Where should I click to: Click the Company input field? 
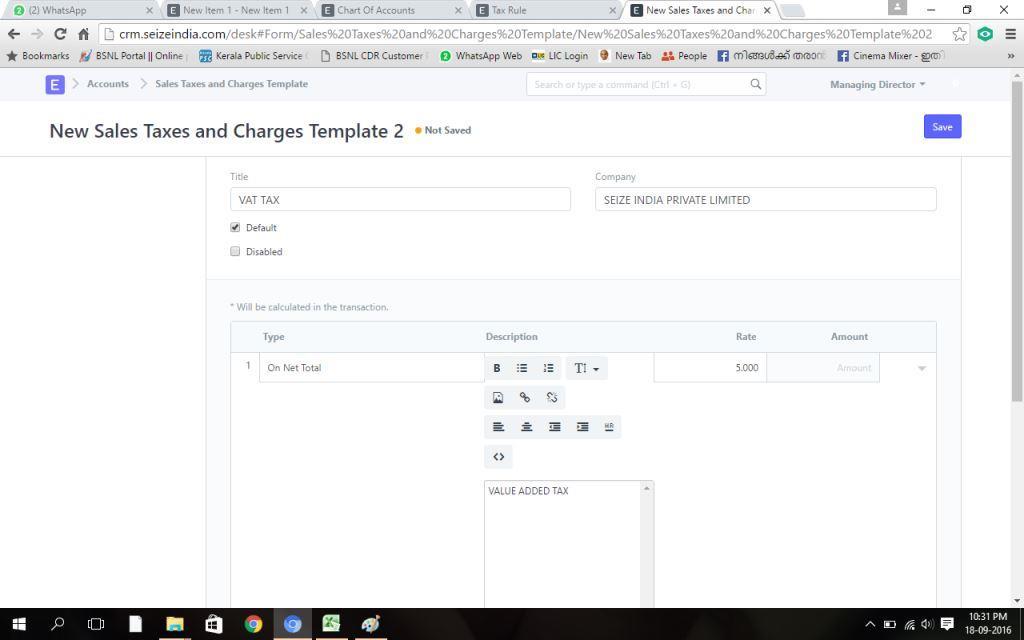coord(765,200)
